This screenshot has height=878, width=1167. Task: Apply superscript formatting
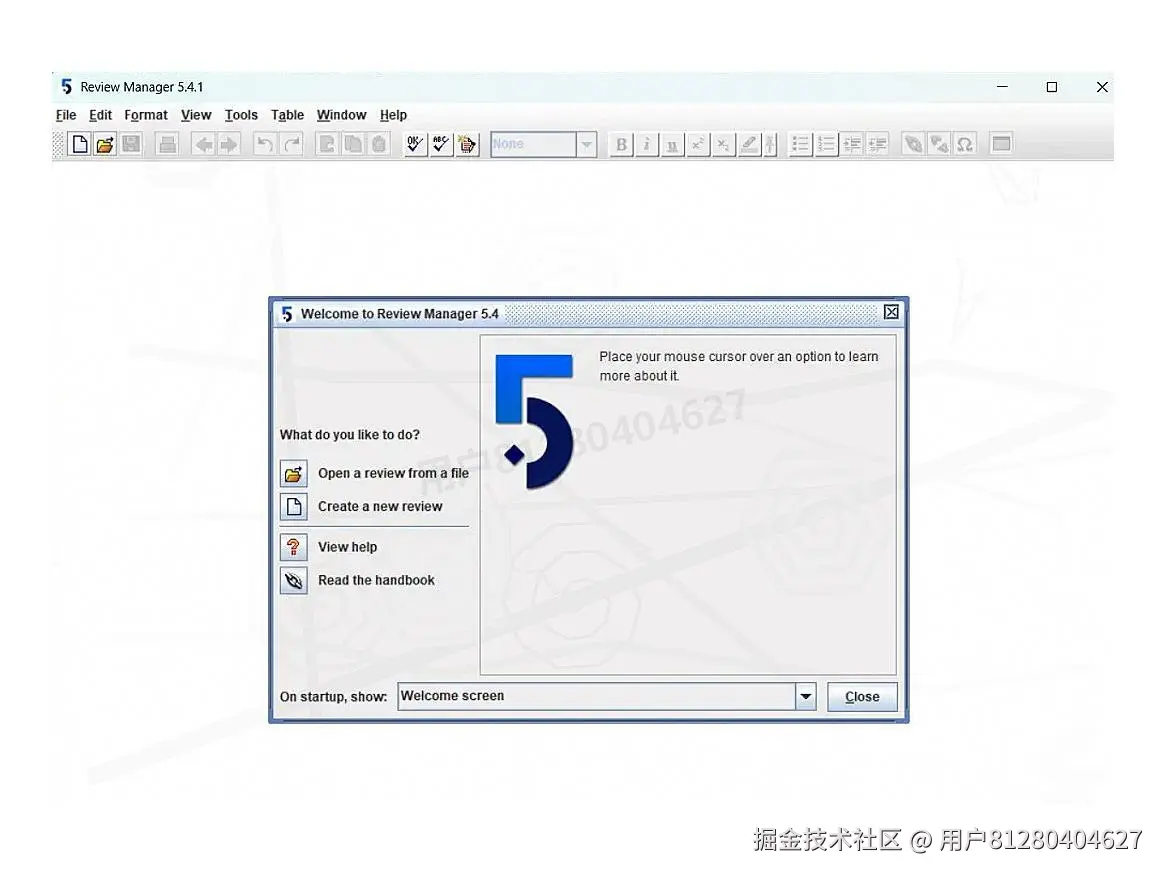(x=697, y=144)
